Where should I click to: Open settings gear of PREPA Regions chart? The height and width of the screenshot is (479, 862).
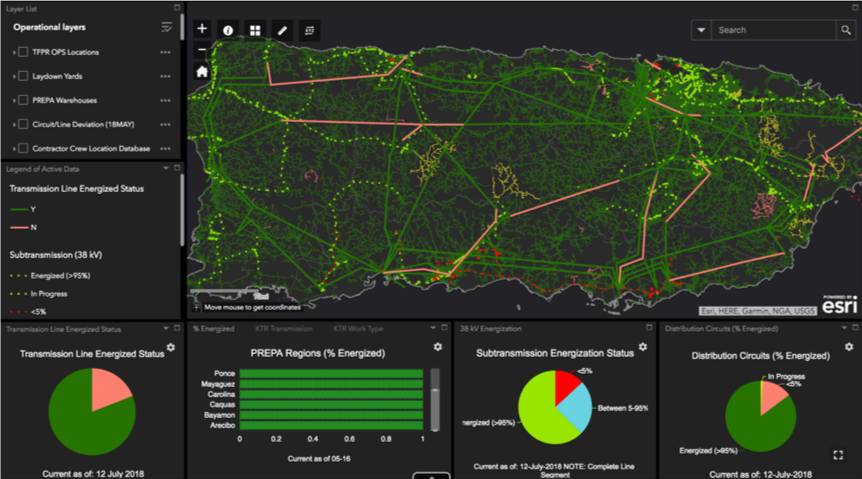(x=438, y=347)
